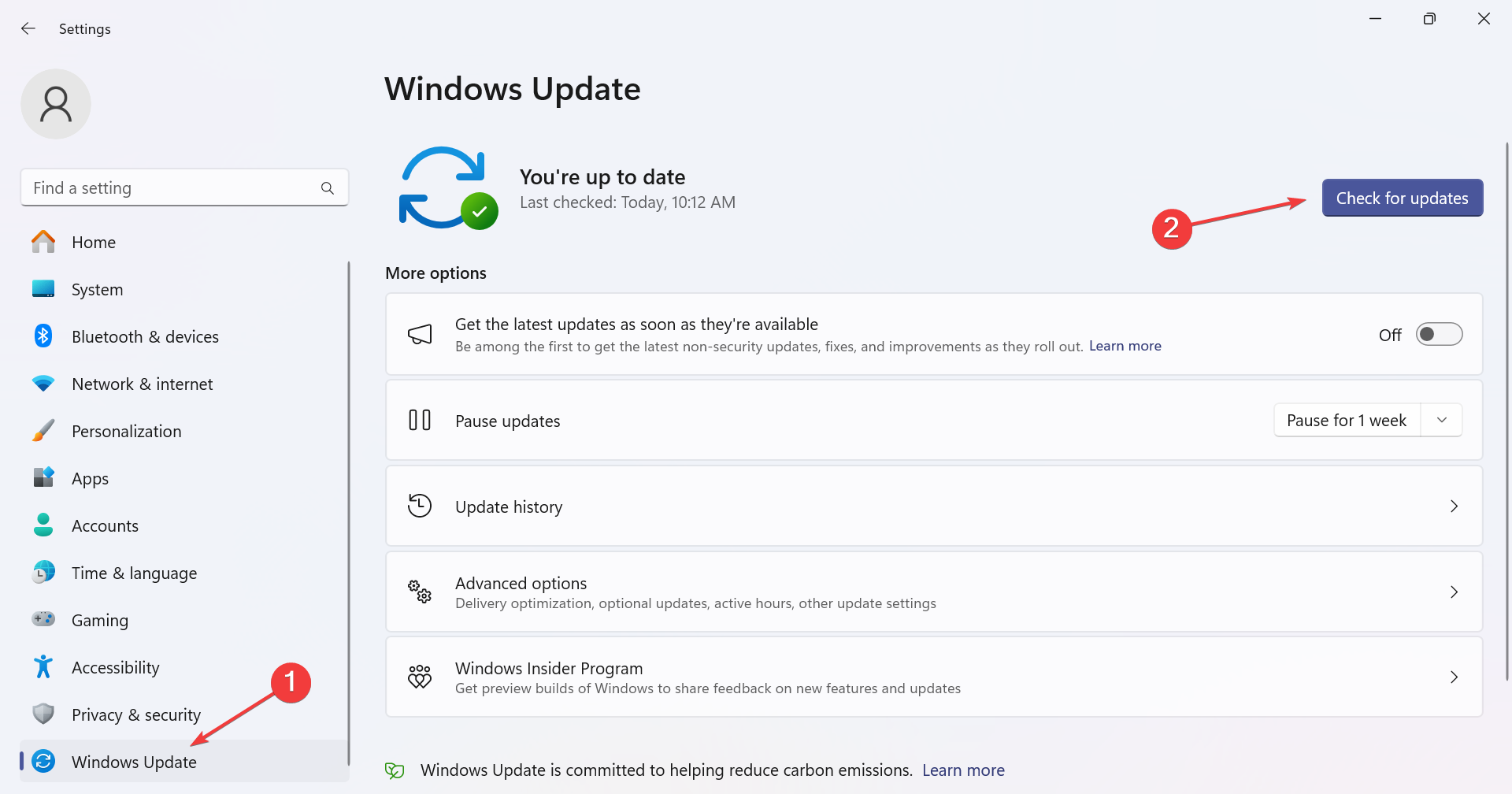Click the Check for updates button
Screen dimensions: 1512x794
pyautogui.click(x=1402, y=198)
